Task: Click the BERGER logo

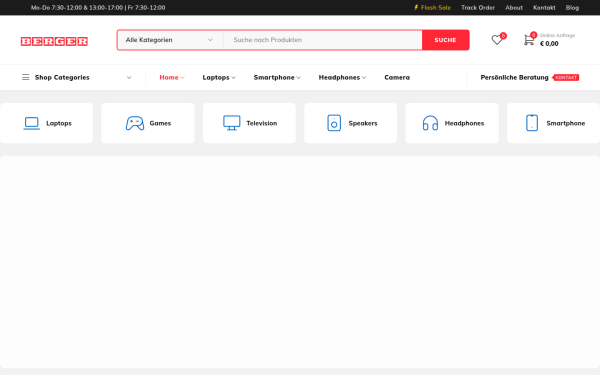Action: coord(54,41)
